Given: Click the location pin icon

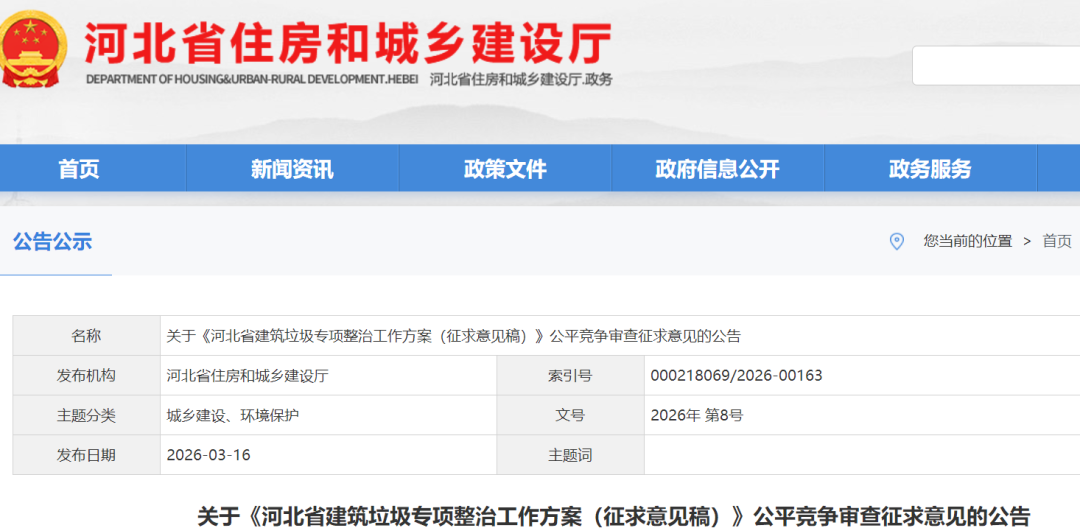Looking at the screenshot, I should point(897,241).
